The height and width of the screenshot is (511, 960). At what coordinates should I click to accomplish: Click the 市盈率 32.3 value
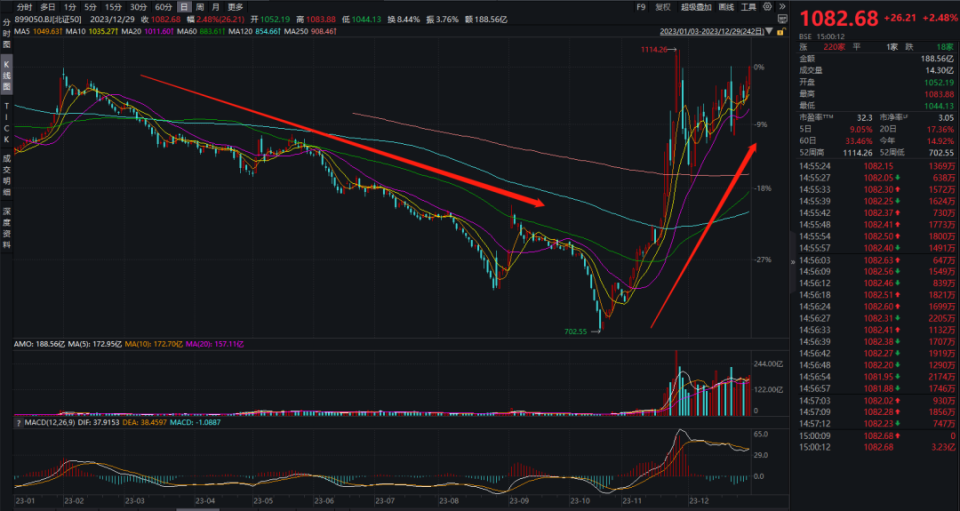tap(864, 117)
